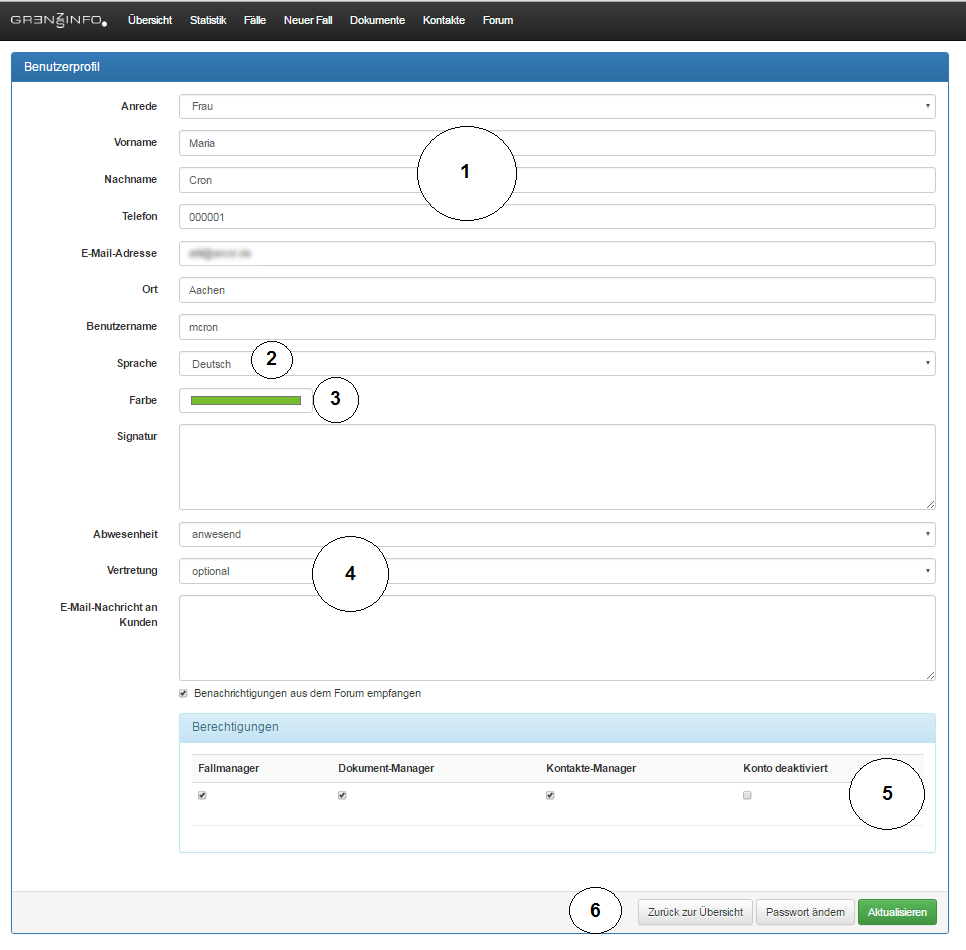Navigate to Kontakte
966x950 pixels.
click(444, 20)
